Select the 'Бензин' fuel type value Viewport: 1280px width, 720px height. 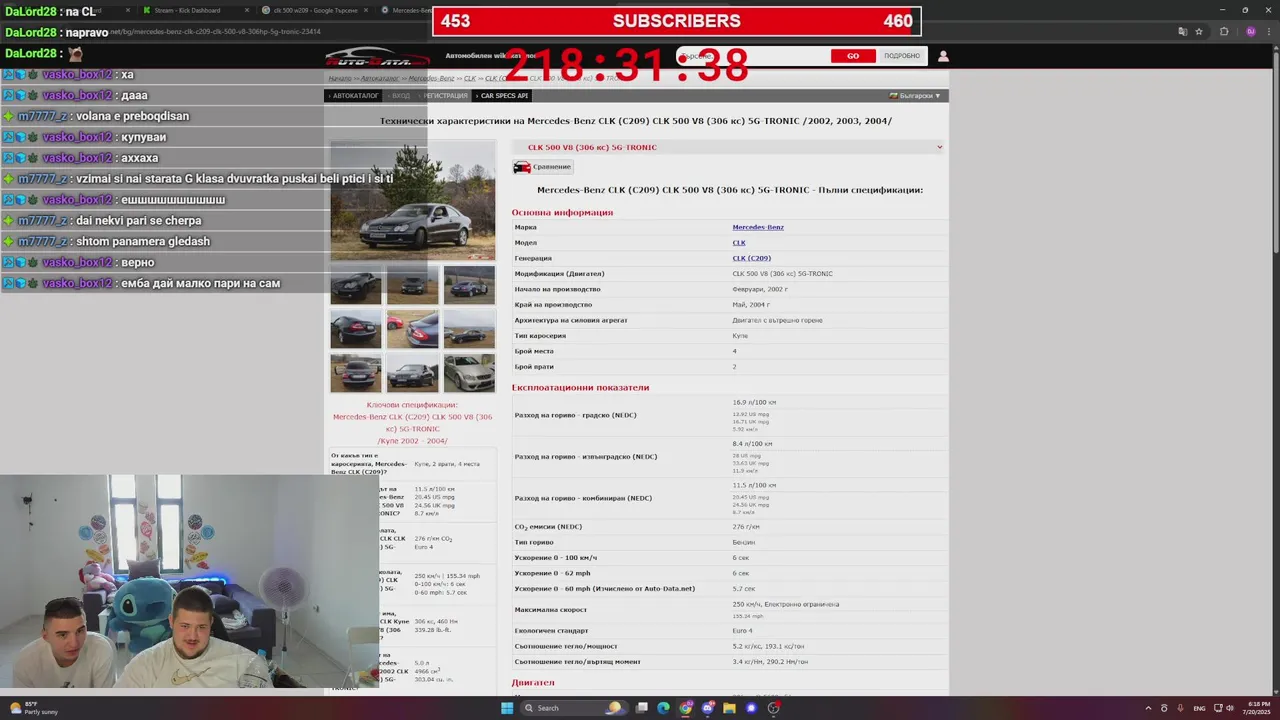743,542
